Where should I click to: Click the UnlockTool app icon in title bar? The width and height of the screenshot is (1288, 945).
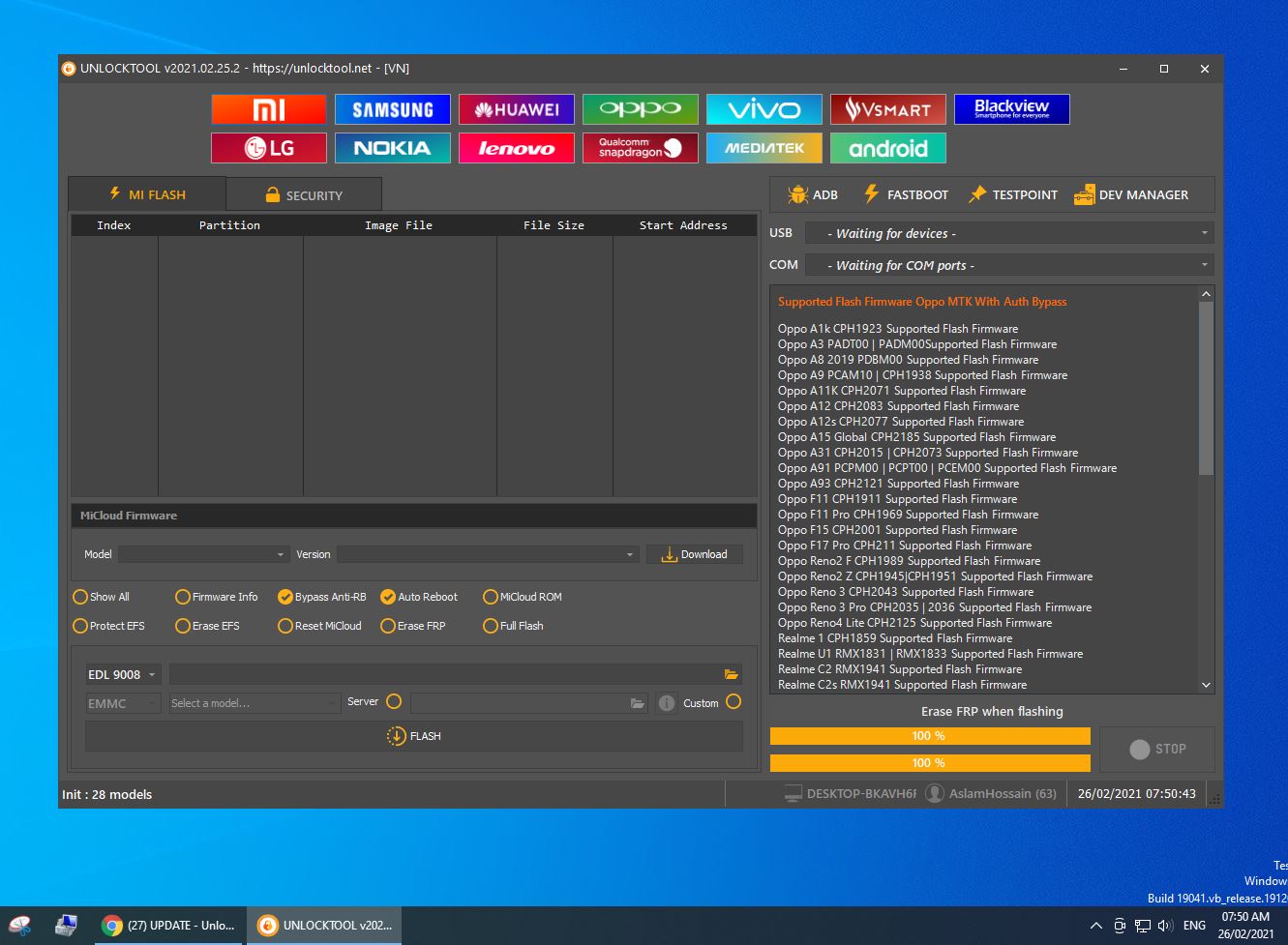pyautogui.click(x=69, y=69)
